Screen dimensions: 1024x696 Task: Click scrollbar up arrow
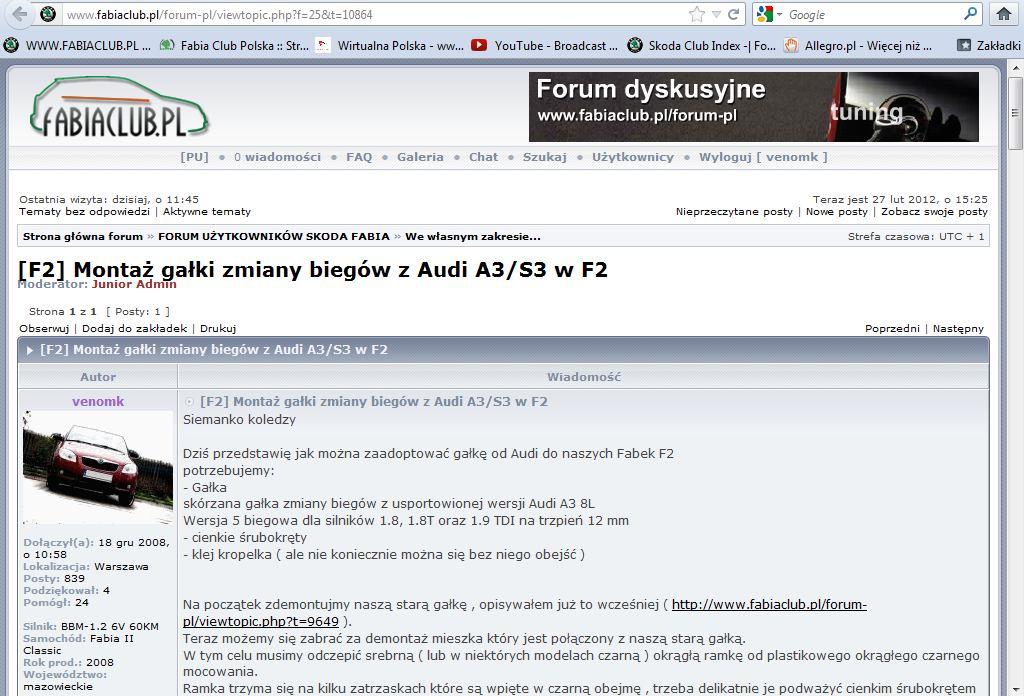coord(1016,67)
